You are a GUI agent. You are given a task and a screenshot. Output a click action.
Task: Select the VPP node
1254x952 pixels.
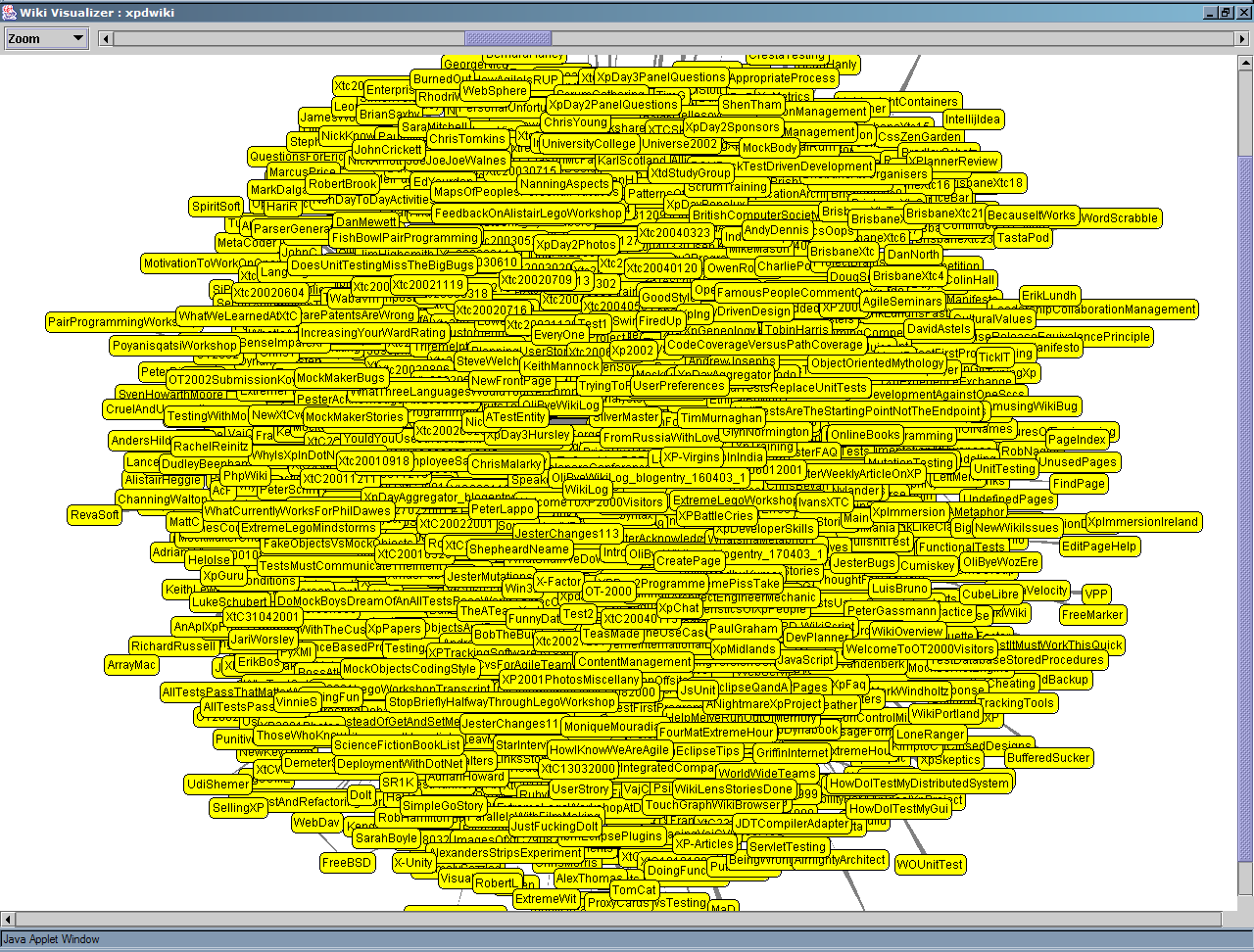(x=1096, y=595)
